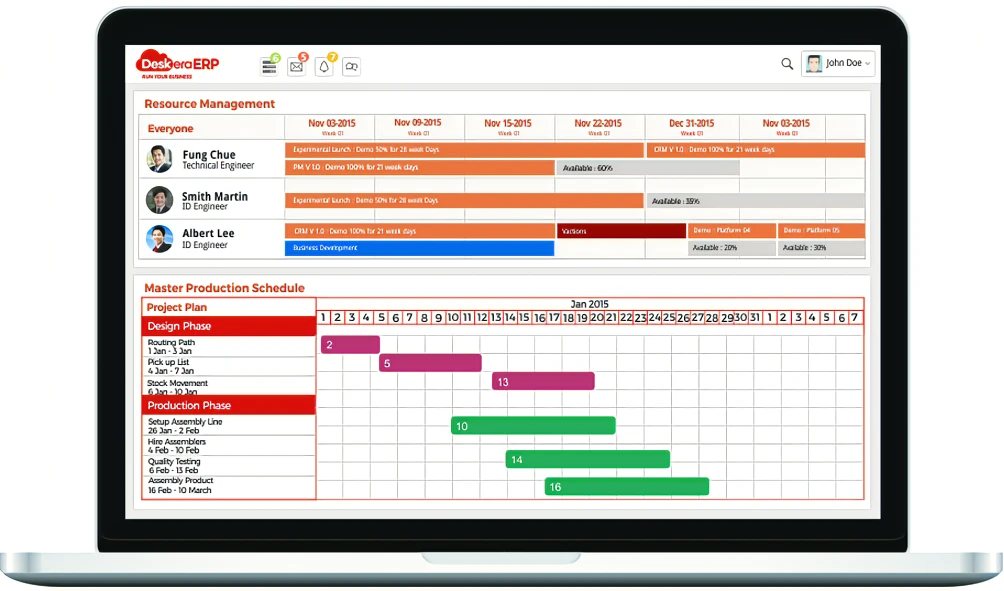
Task: Open the John Doe user dropdown
Action: click(x=838, y=64)
